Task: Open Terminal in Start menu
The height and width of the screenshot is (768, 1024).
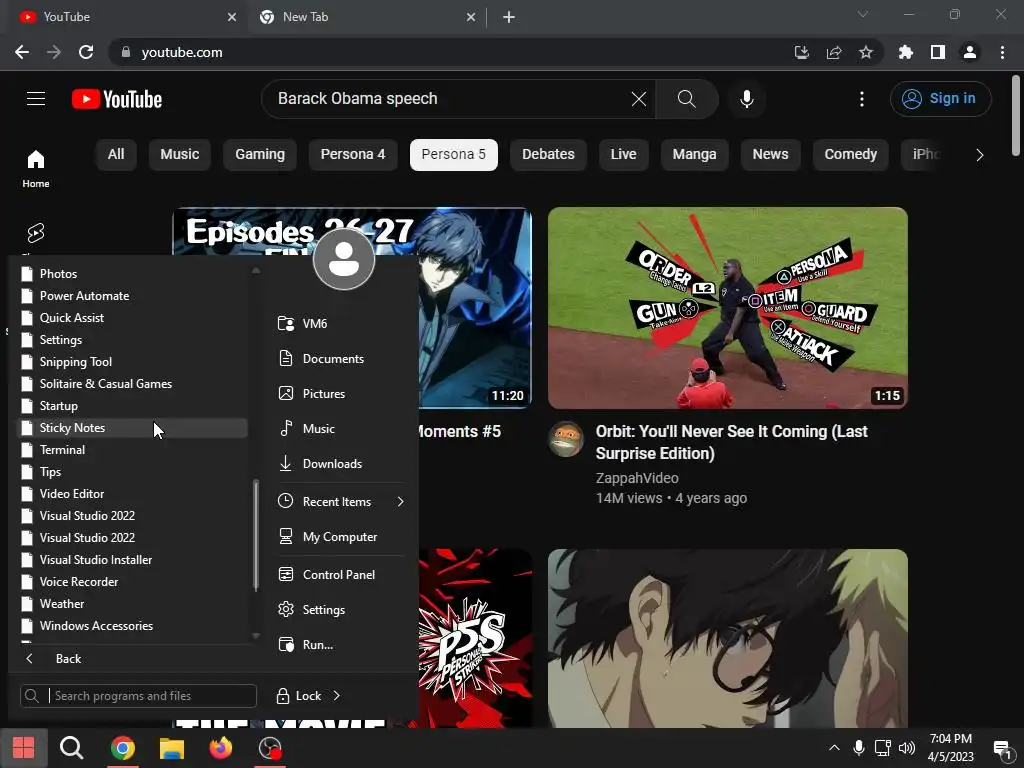Action: (131, 450)
